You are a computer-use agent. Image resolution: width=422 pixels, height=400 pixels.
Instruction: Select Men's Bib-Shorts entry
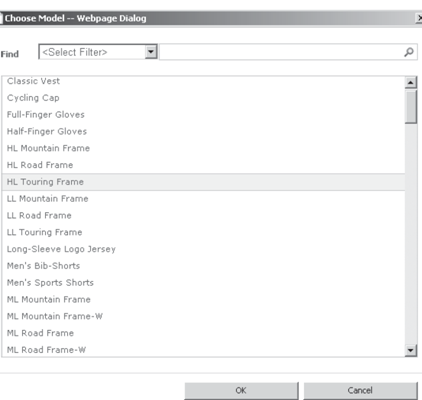pyautogui.click(x=203, y=266)
